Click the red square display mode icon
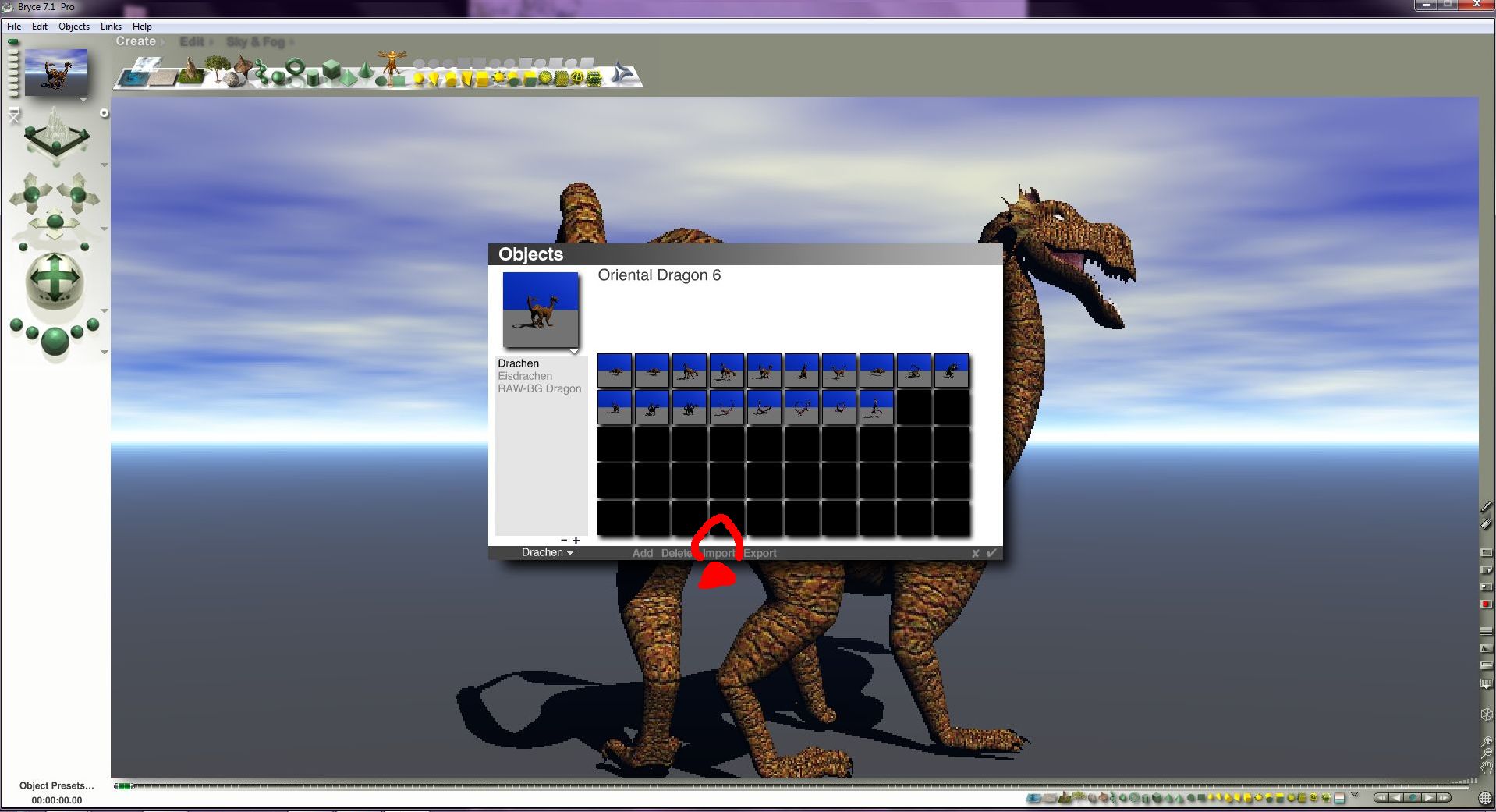 coord(1487,605)
